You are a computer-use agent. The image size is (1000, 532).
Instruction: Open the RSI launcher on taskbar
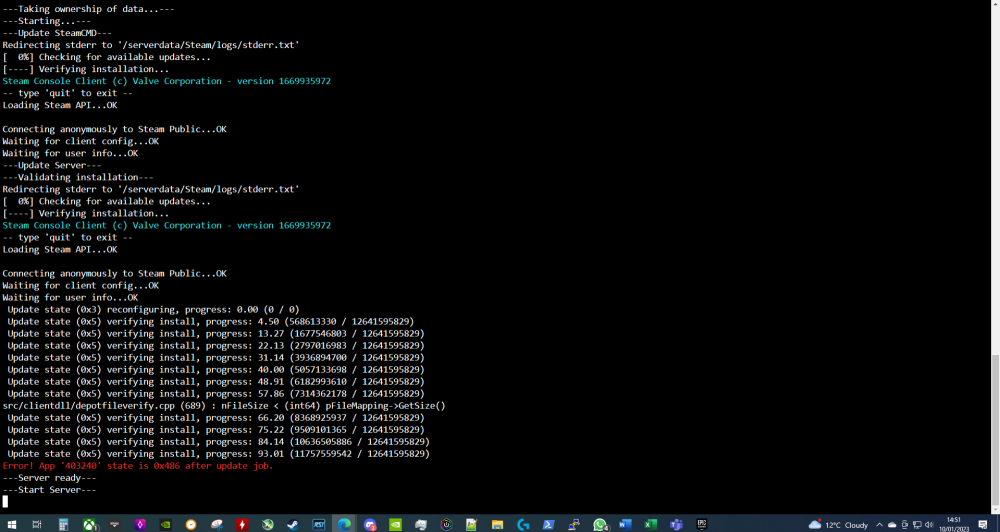point(319,524)
